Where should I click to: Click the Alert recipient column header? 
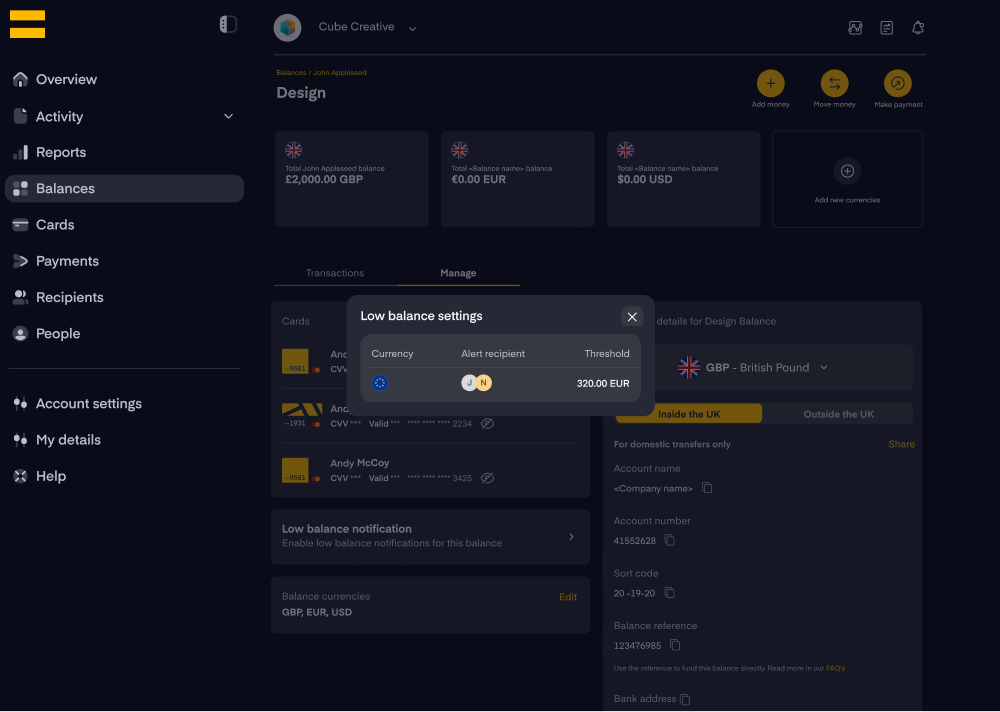(493, 354)
